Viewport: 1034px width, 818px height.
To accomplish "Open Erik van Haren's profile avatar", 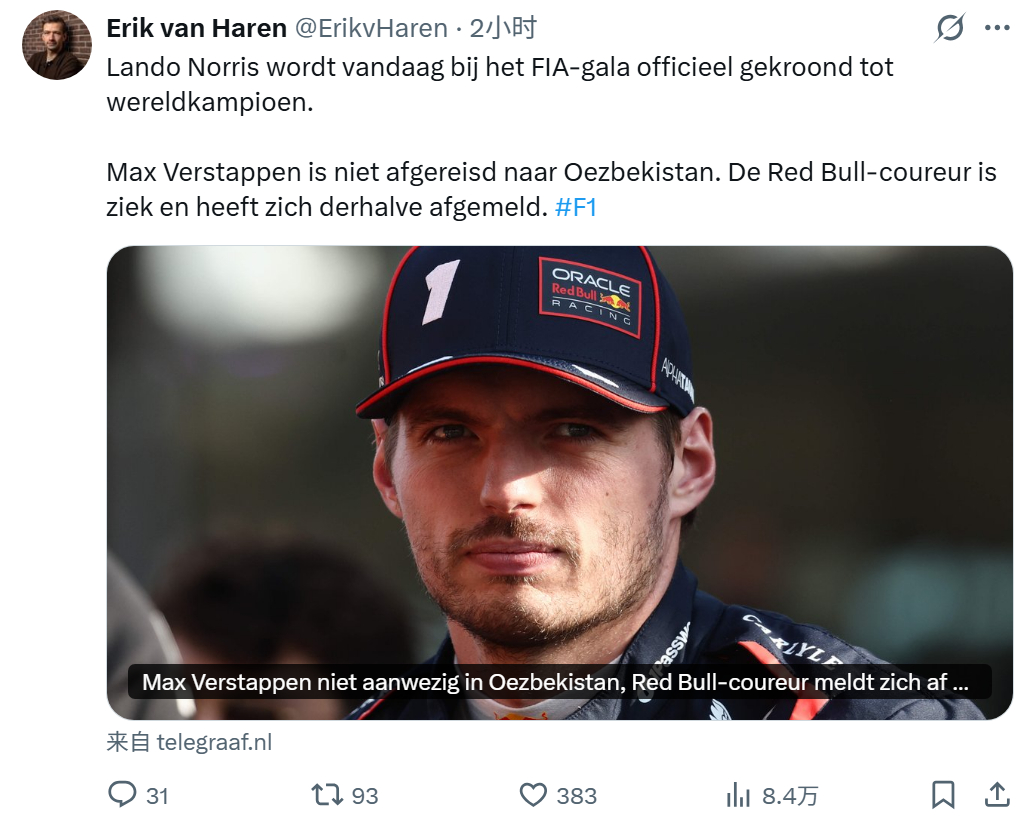I will (x=57, y=45).
